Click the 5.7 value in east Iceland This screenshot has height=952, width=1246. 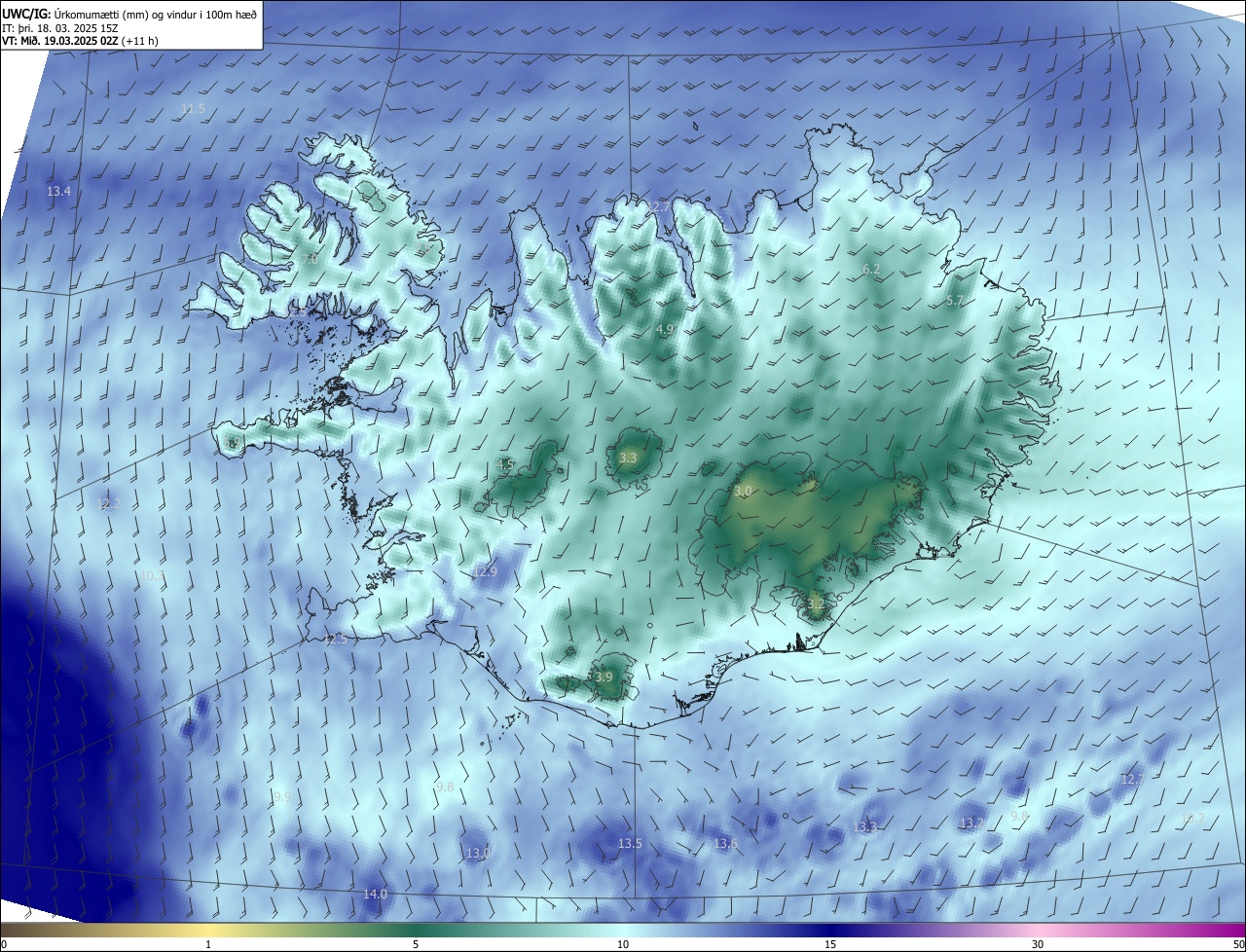click(955, 301)
